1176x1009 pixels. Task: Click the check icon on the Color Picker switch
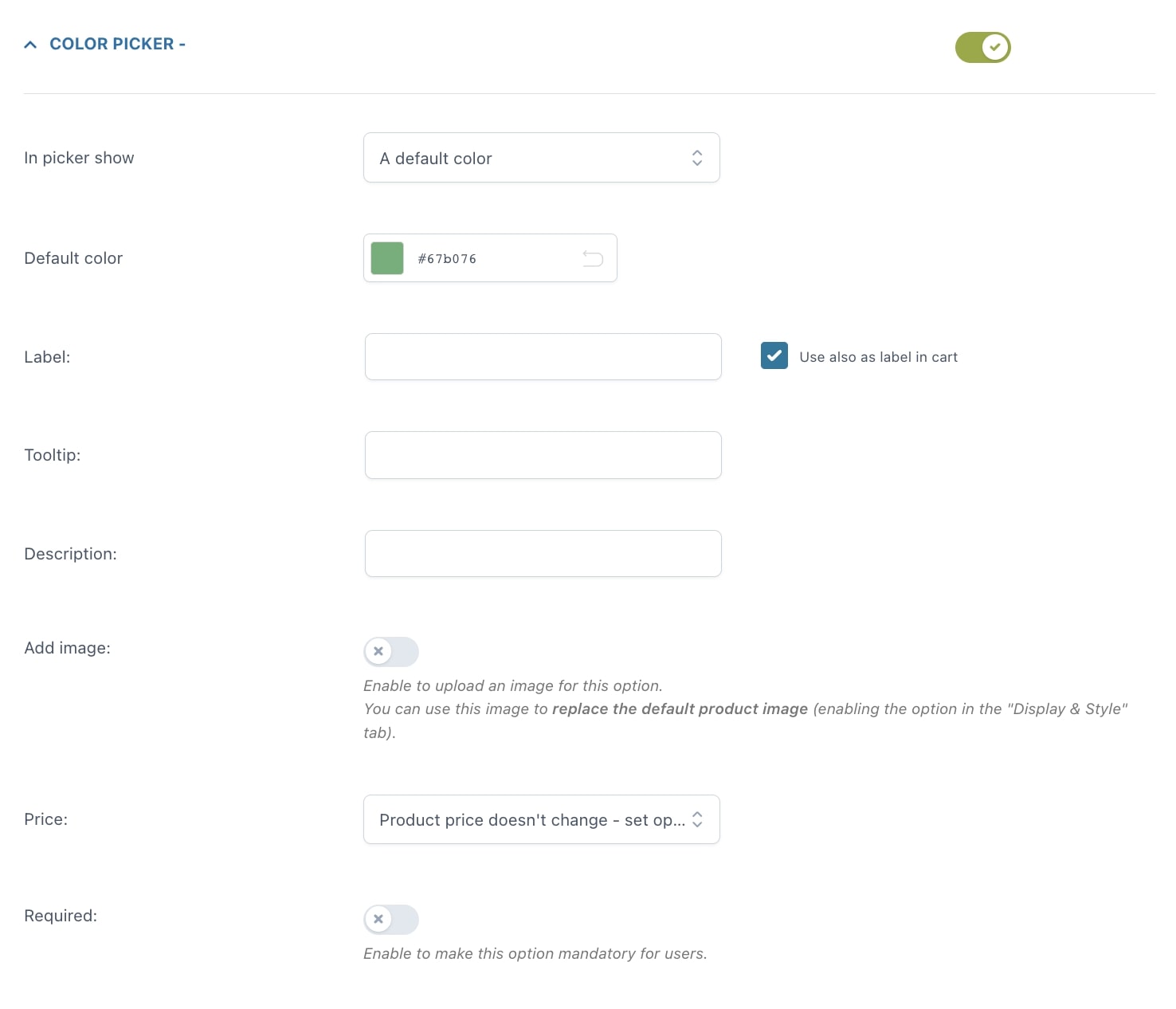[995, 47]
